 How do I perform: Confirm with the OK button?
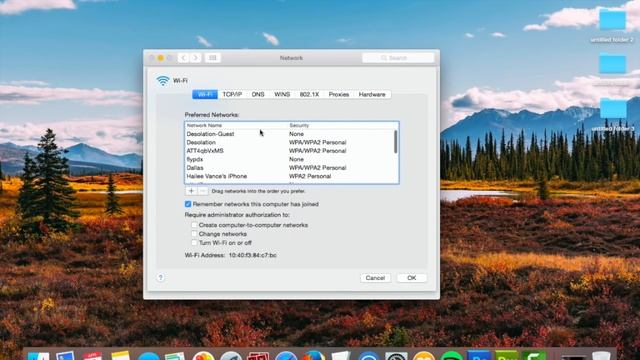411,278
